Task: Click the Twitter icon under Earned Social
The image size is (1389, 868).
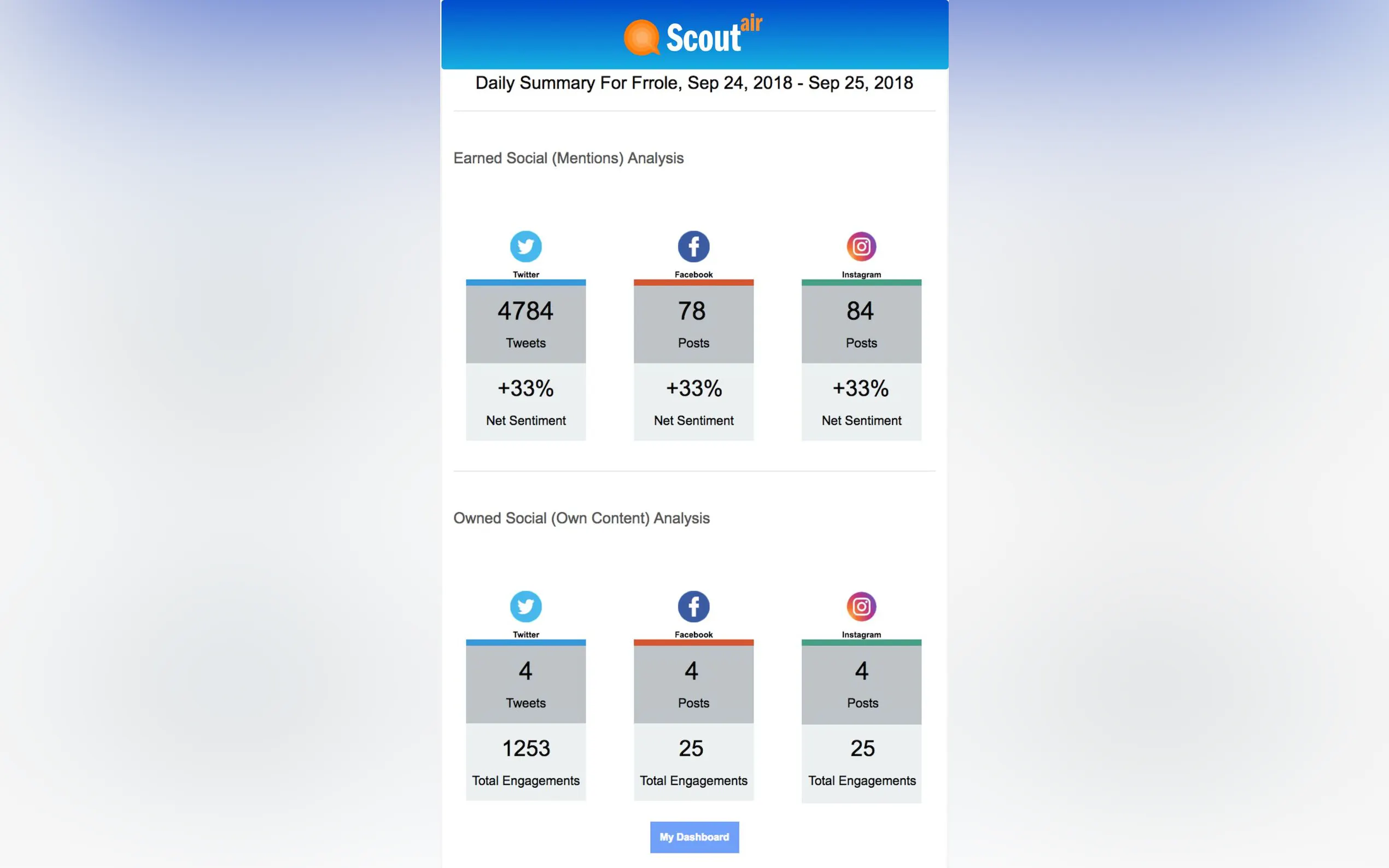Action: [526, 247]
